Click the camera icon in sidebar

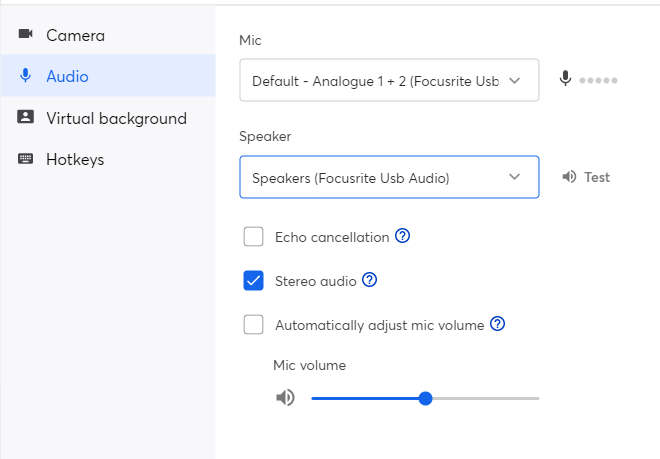(x=26, y=35)
